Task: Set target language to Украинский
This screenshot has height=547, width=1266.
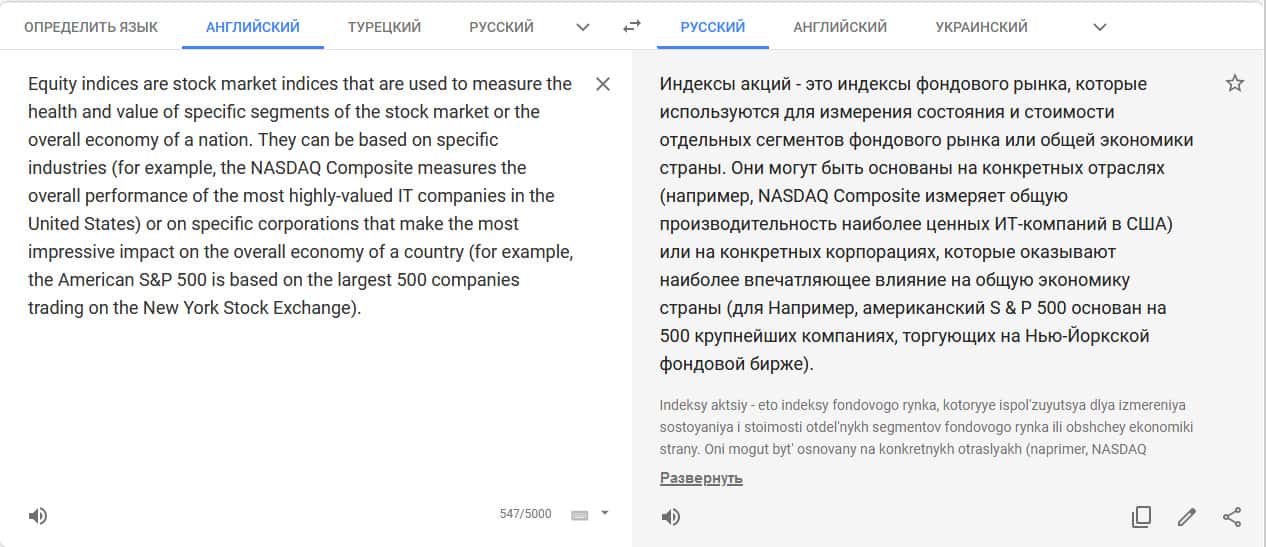Action: pyautogui.click(x=981, y=27)
